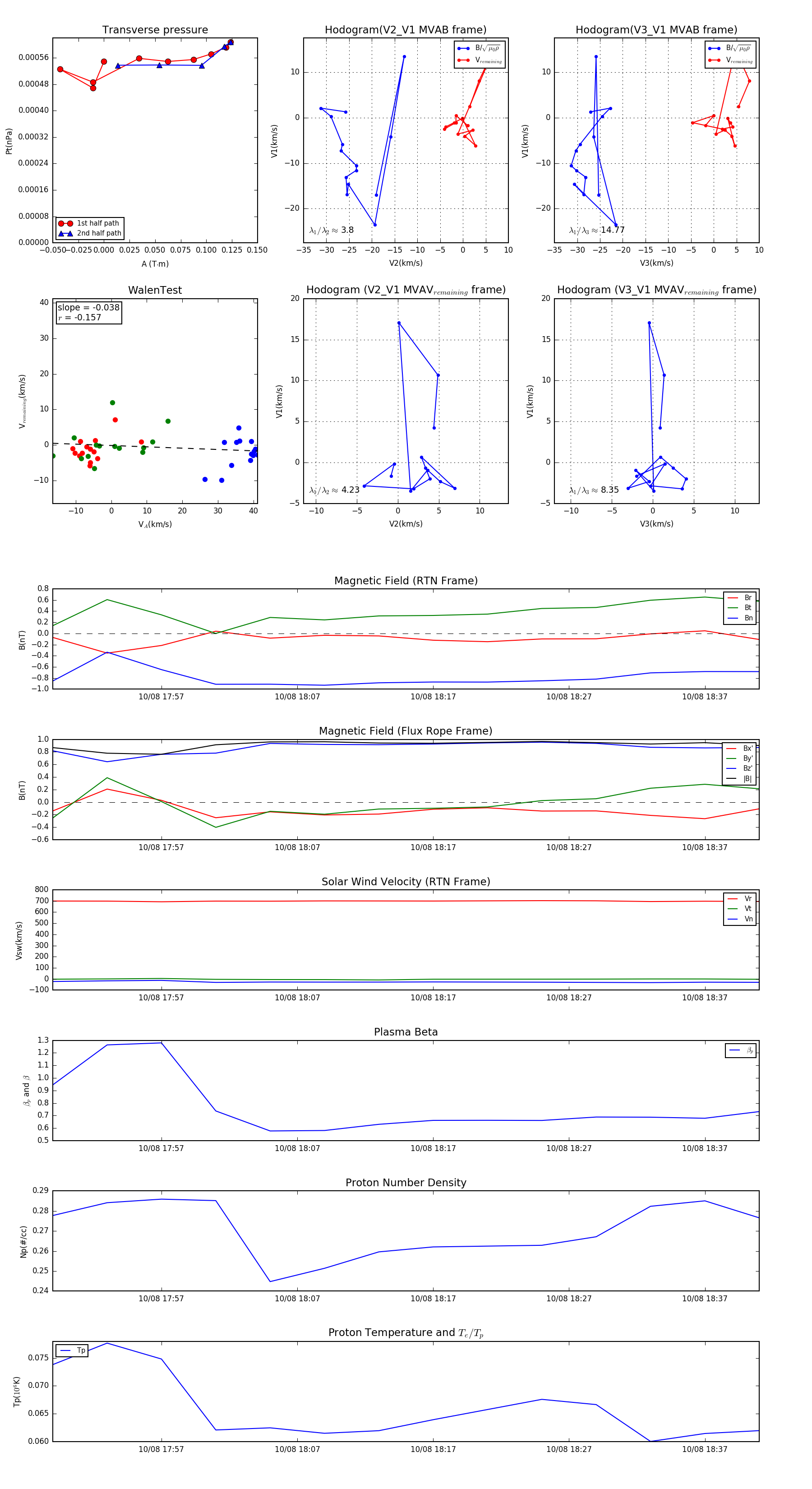Viewport: 812px width, 1489px height.
Task: Click the plasma beta legend entry
Action: click(741, 1050)
